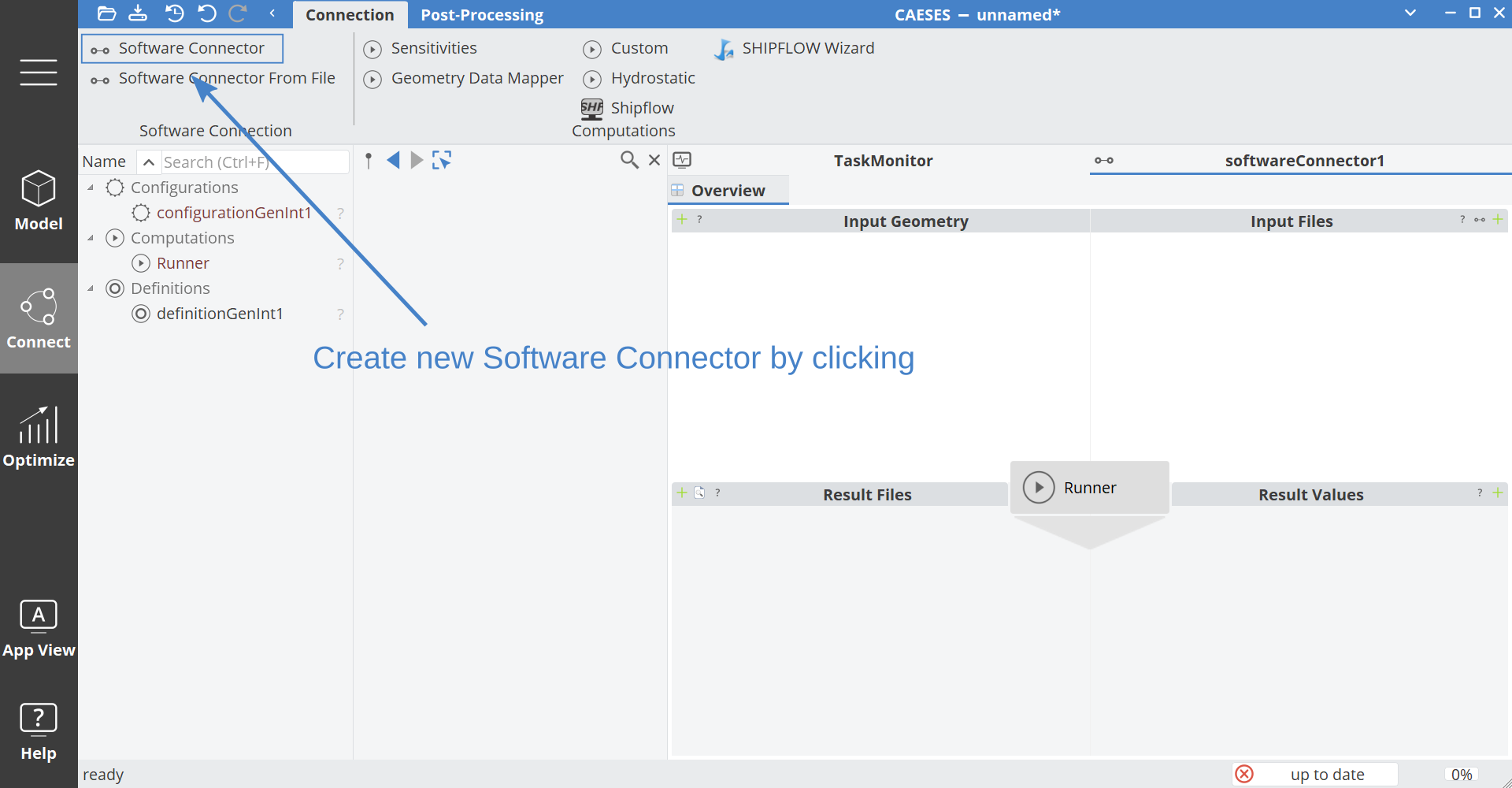Add a Hydrostatic computation
The width and height of the screenshot is (1512, 788).
(639, 79)
